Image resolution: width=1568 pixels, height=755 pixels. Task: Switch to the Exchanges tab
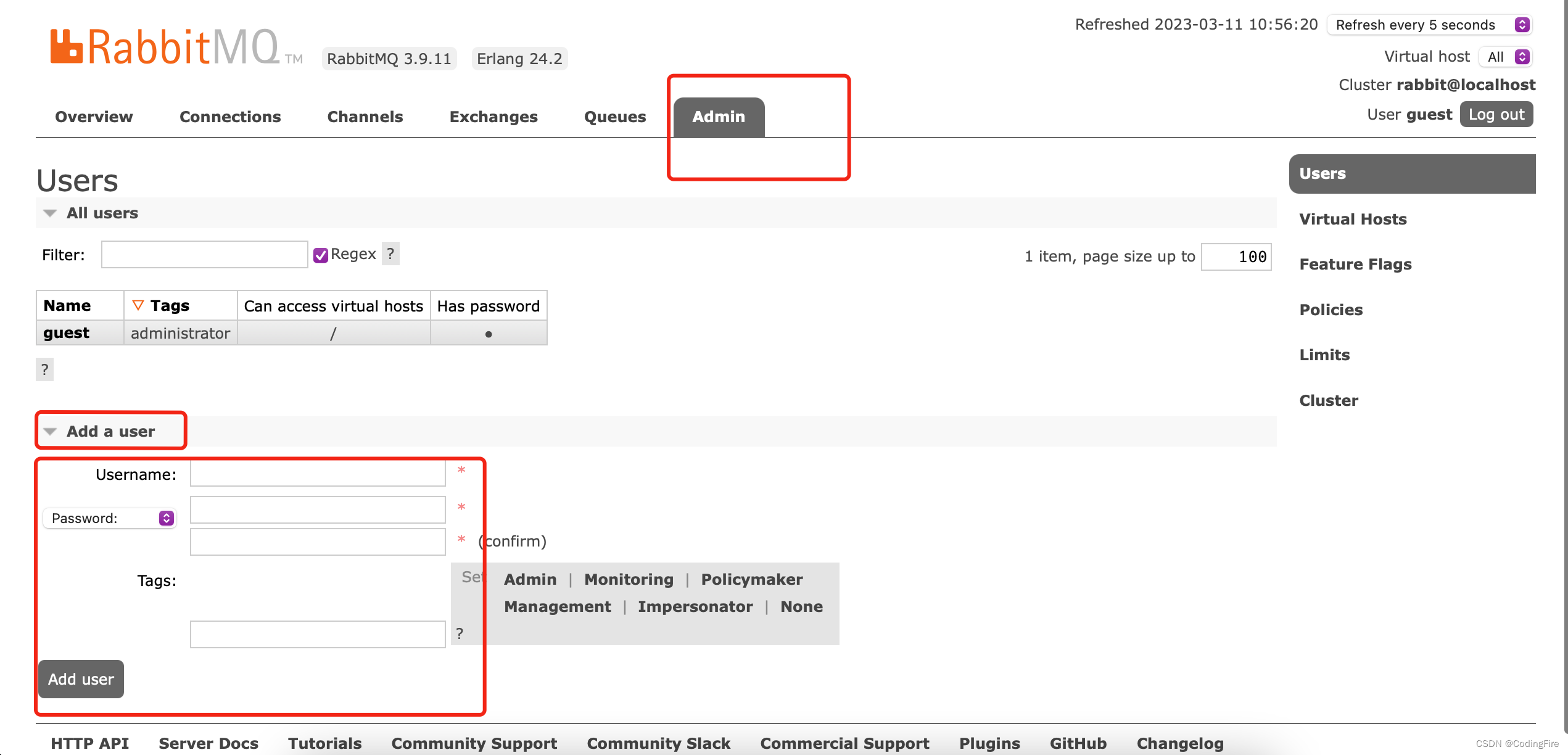click(x=493, y=117)
